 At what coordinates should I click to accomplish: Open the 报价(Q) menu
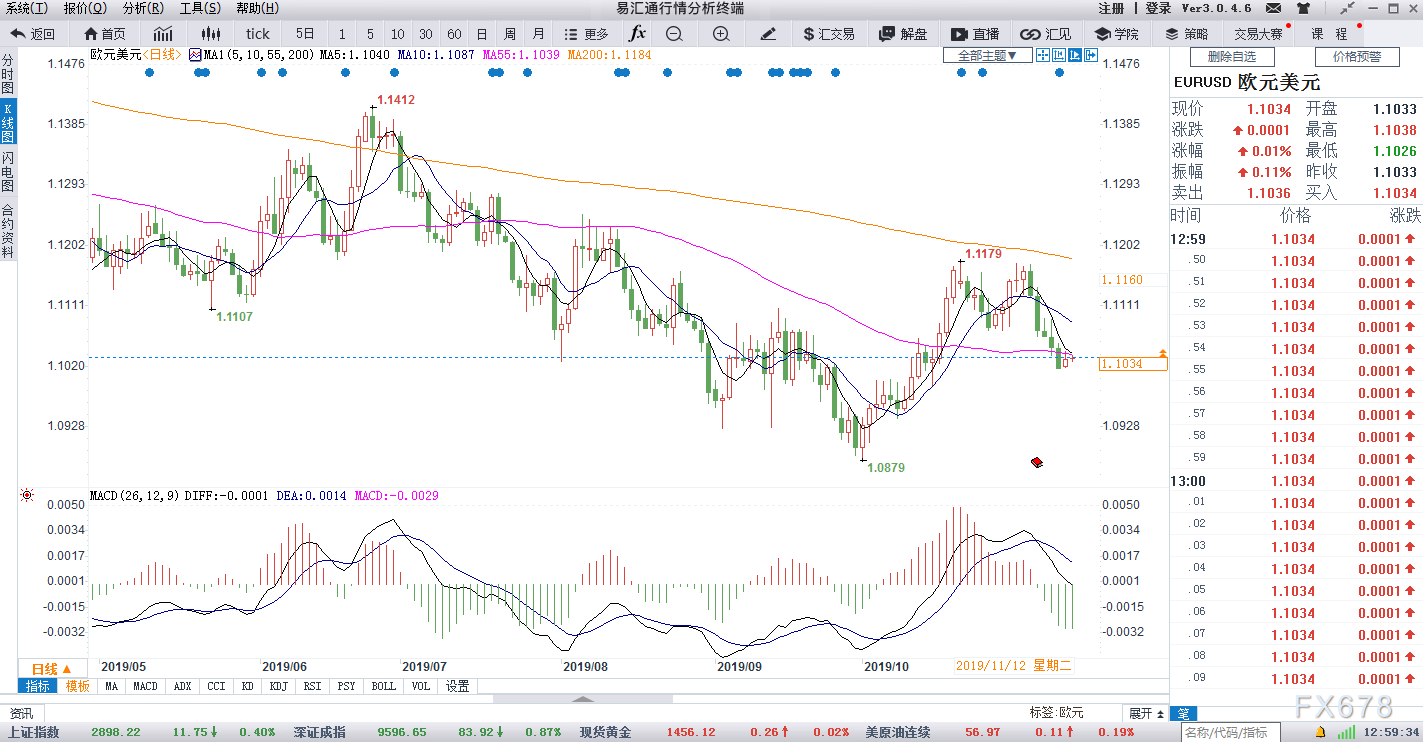click(85, 8)
